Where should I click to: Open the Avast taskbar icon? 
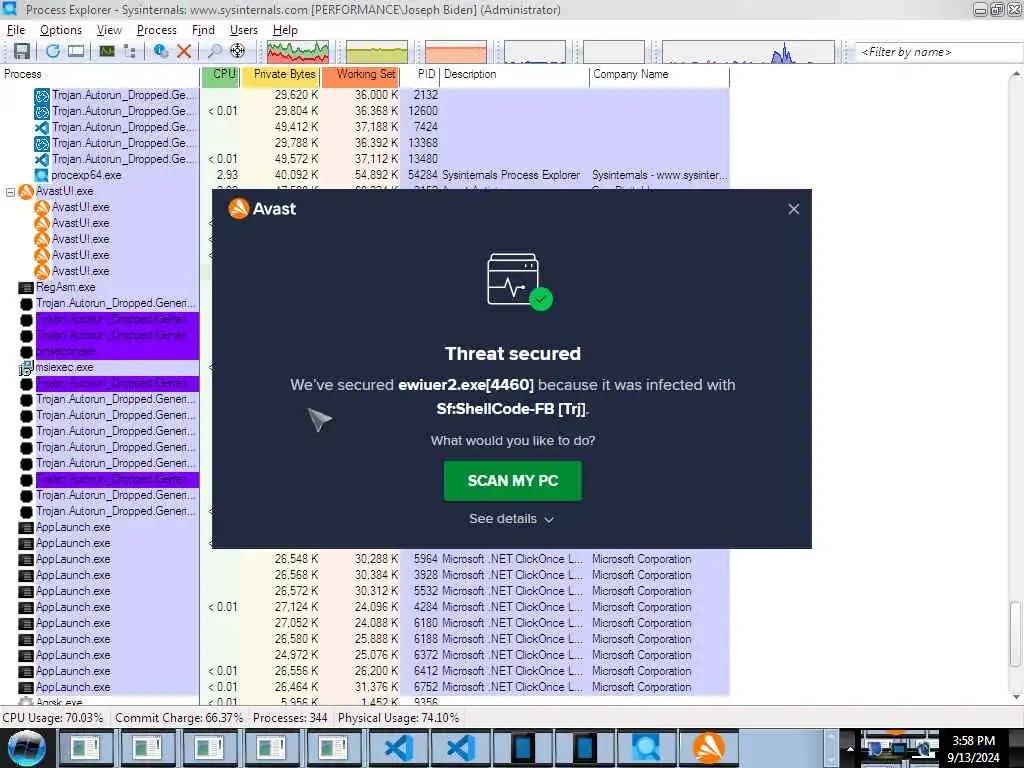click(709, 748)
